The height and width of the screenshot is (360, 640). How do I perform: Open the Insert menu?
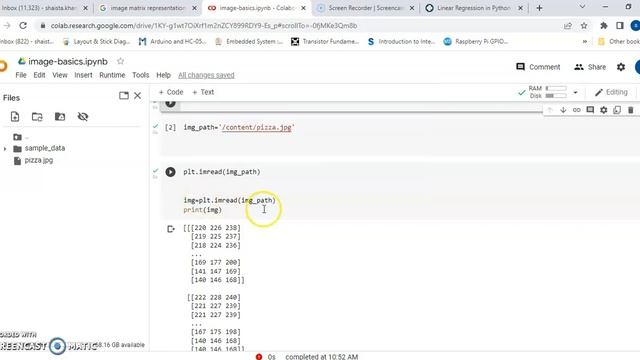(x=83, y=75)
